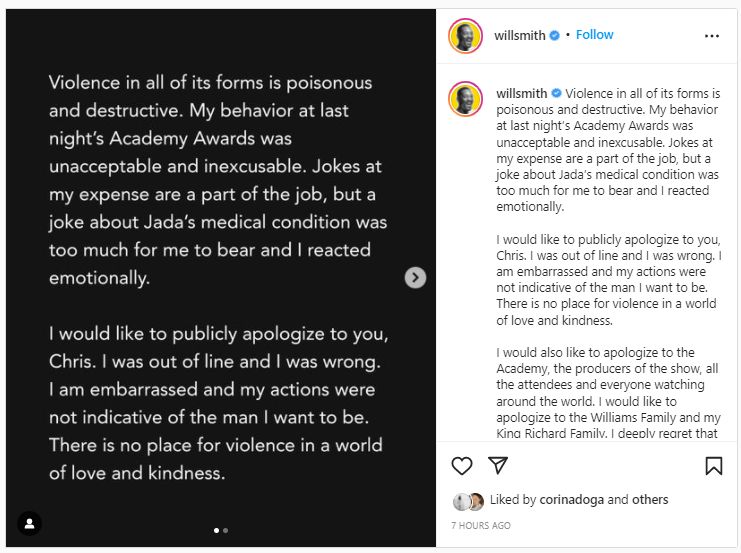
Task: Select the first carousel indicator dot
Action: [216, 531]
